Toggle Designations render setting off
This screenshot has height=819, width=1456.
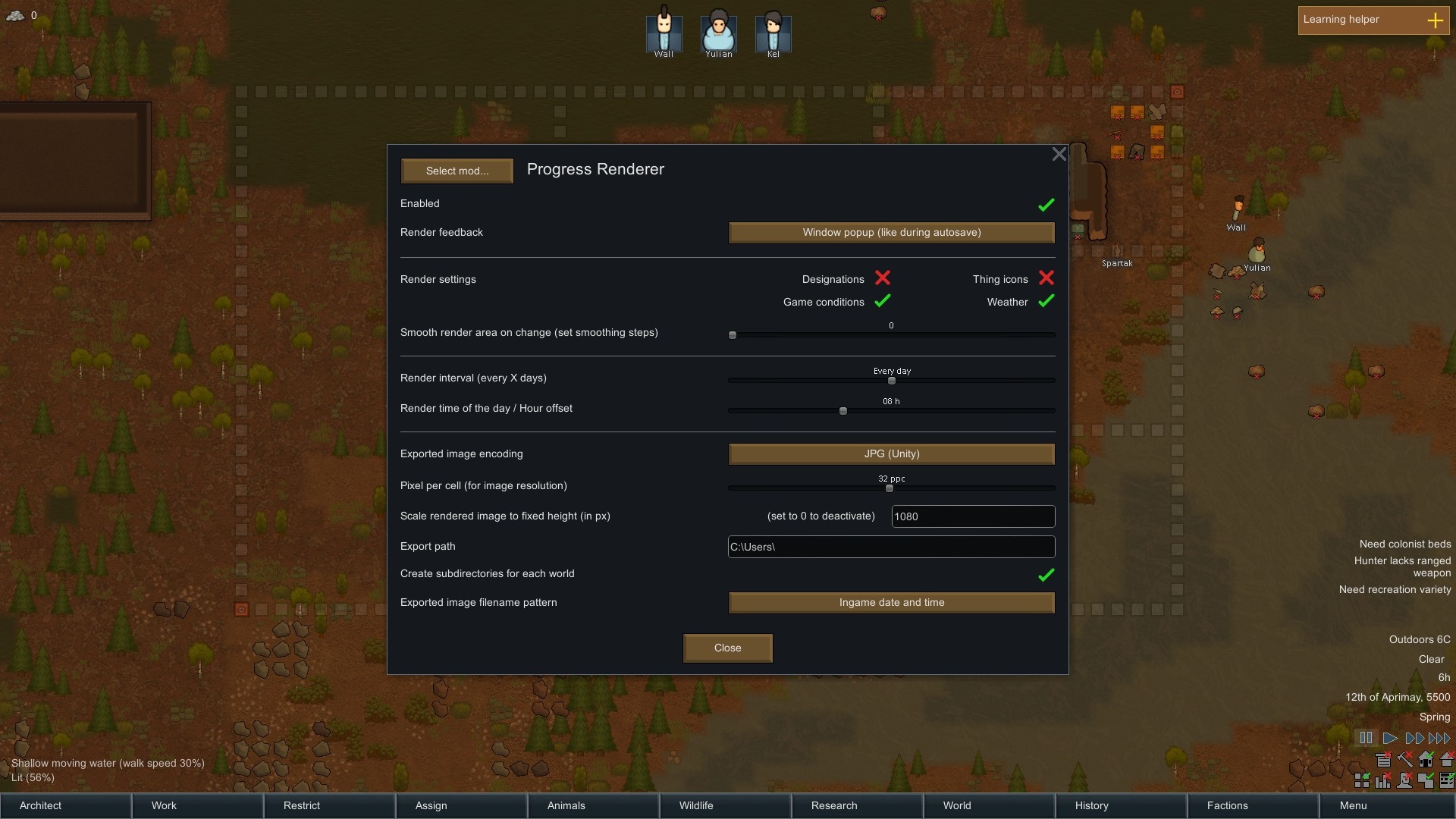coord(881,279)
